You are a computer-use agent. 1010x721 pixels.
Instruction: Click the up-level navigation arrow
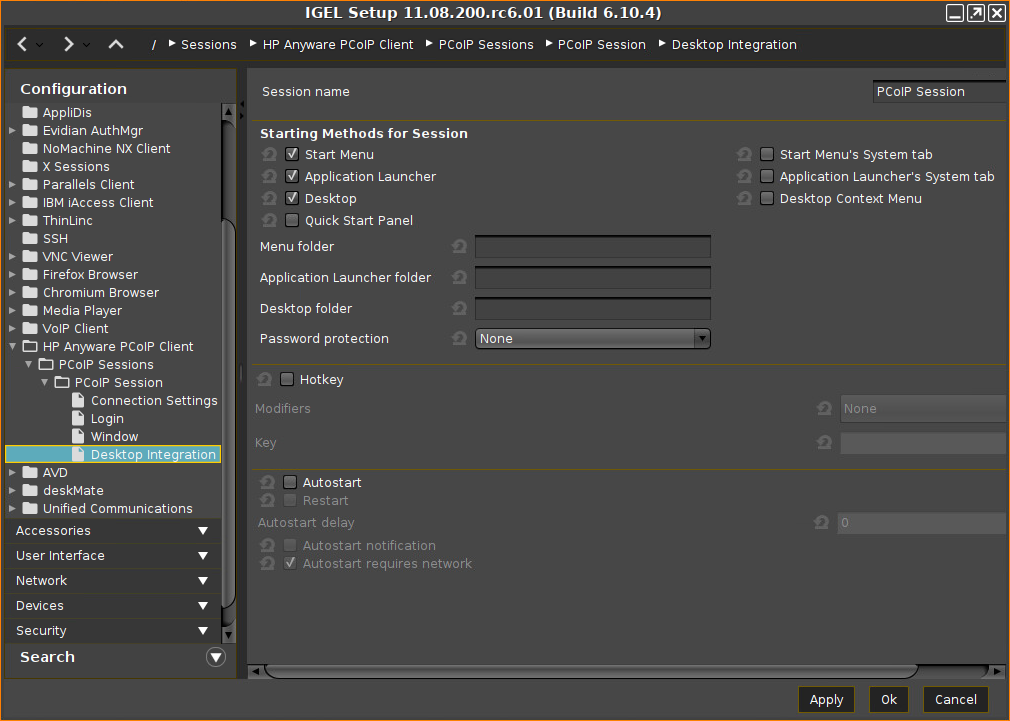(x=116, y=44)
